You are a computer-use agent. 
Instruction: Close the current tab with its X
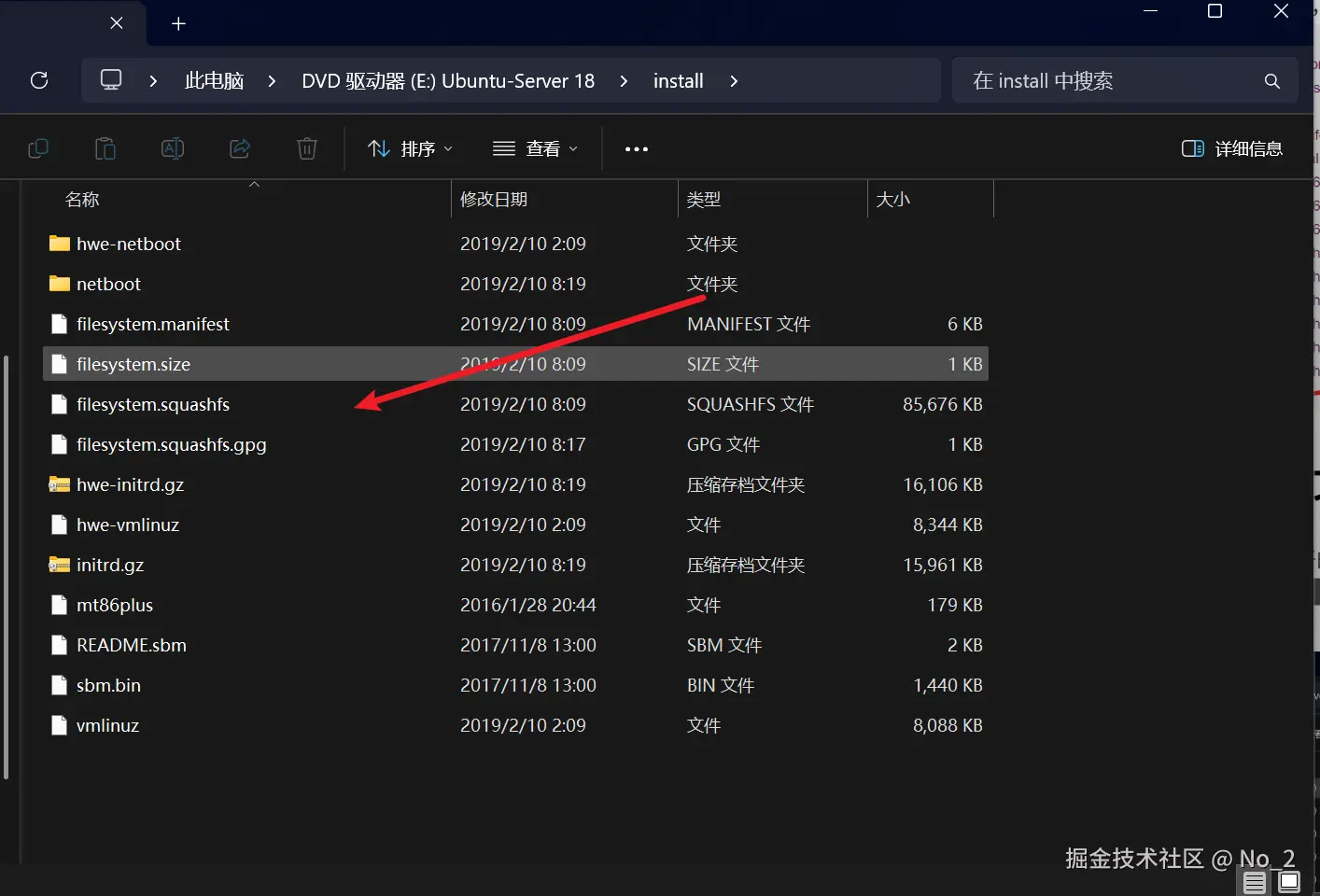point(117,22)
